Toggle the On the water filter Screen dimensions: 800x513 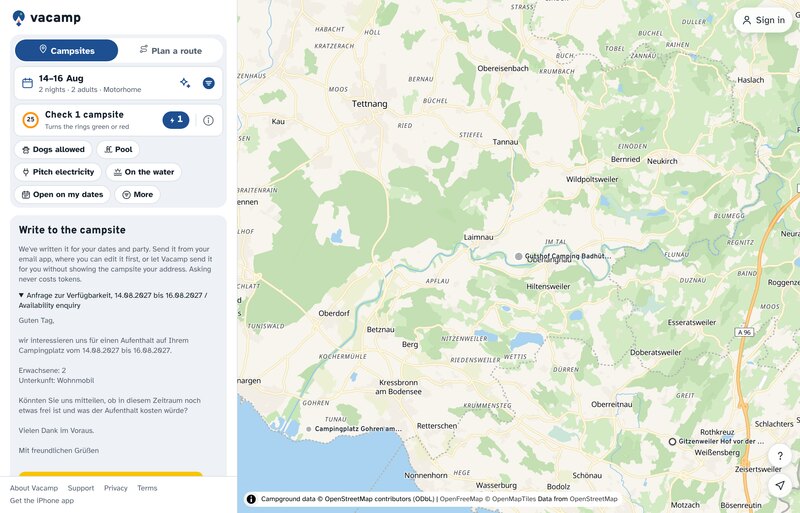143,172
